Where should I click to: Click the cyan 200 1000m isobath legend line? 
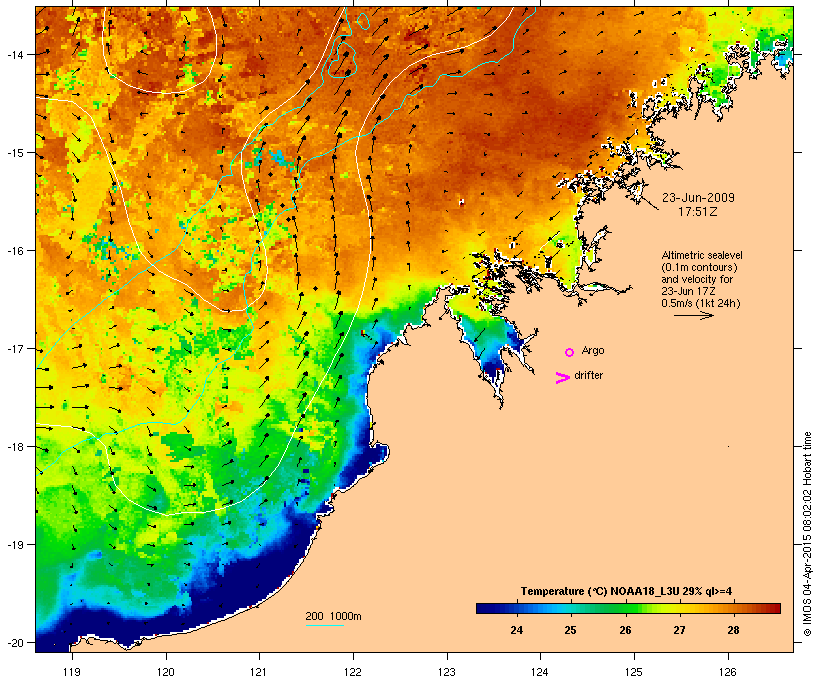(x=325, y=625)
